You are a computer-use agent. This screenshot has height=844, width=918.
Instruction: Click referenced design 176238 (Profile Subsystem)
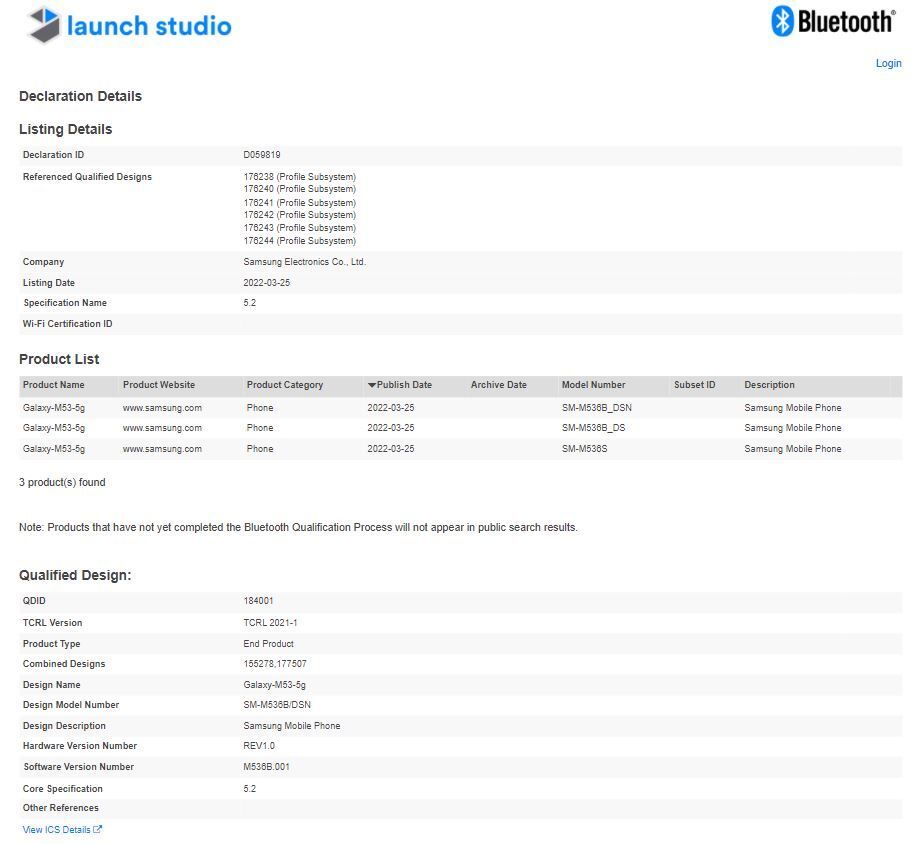[x=299, y=177]
